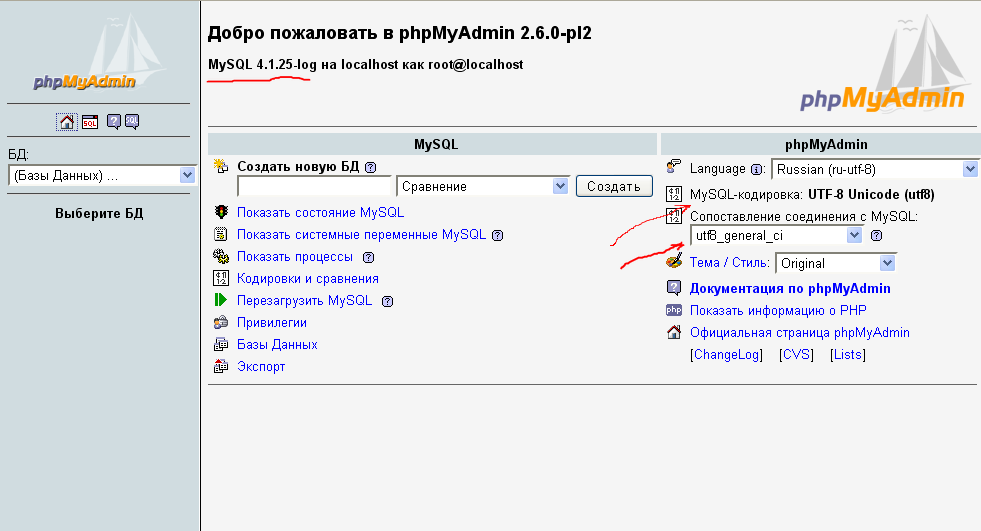This screenshot has height=531, width=981.
Task: Open the (Базы Данных) database dropdown
Action: pyautogui.click(x=102, y=176)
